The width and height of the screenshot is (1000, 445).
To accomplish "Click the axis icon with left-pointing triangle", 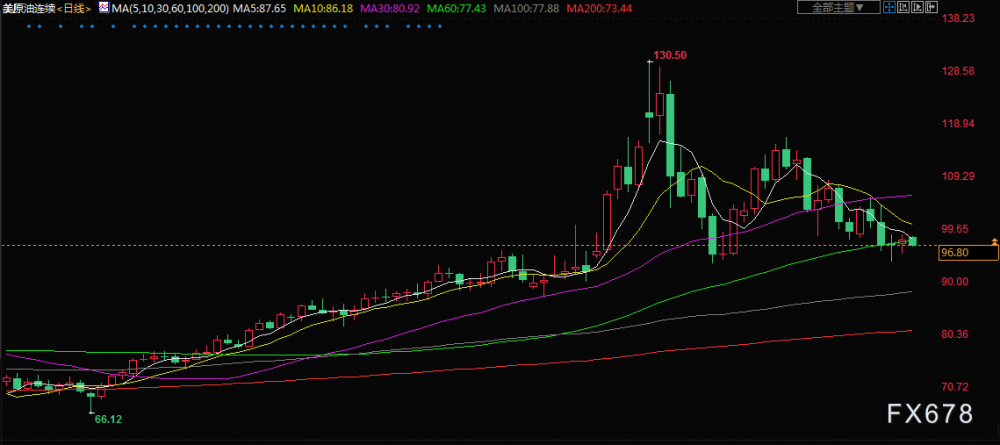I will point(904,7).
